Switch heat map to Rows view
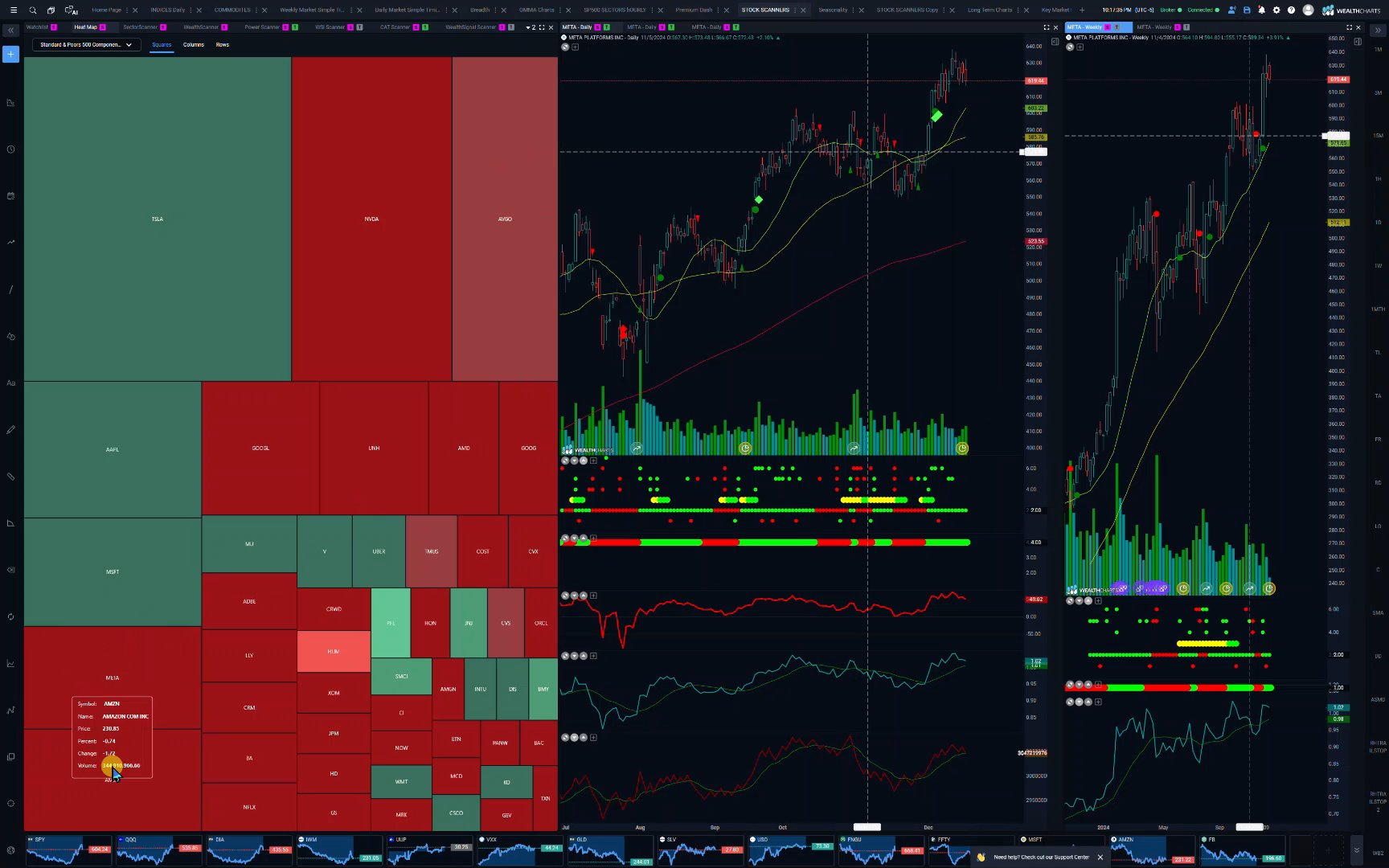The height and width of the screenshot is (868, 1389). (223, 45)
